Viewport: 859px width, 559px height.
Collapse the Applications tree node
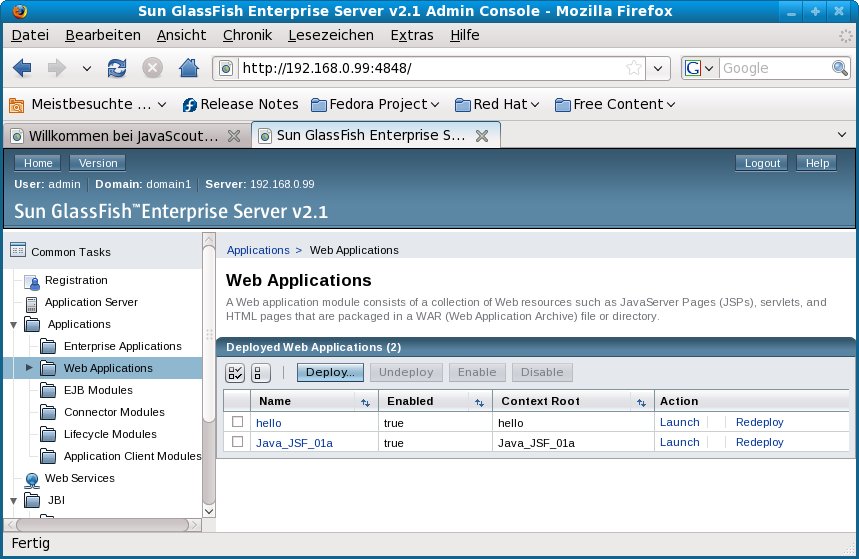point(13,325)
